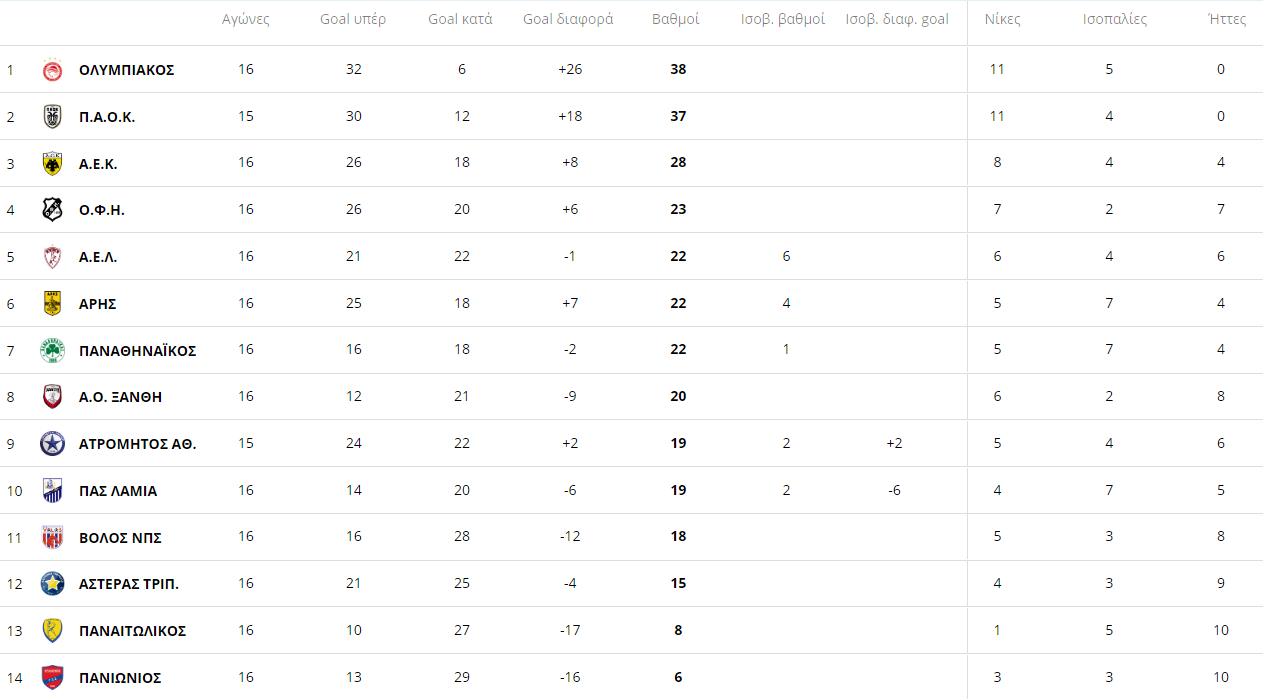The height and width of the screenshot is (699, 1263).
Task: Click the O.Φ.H. club badge
Action: coord(52,210)
